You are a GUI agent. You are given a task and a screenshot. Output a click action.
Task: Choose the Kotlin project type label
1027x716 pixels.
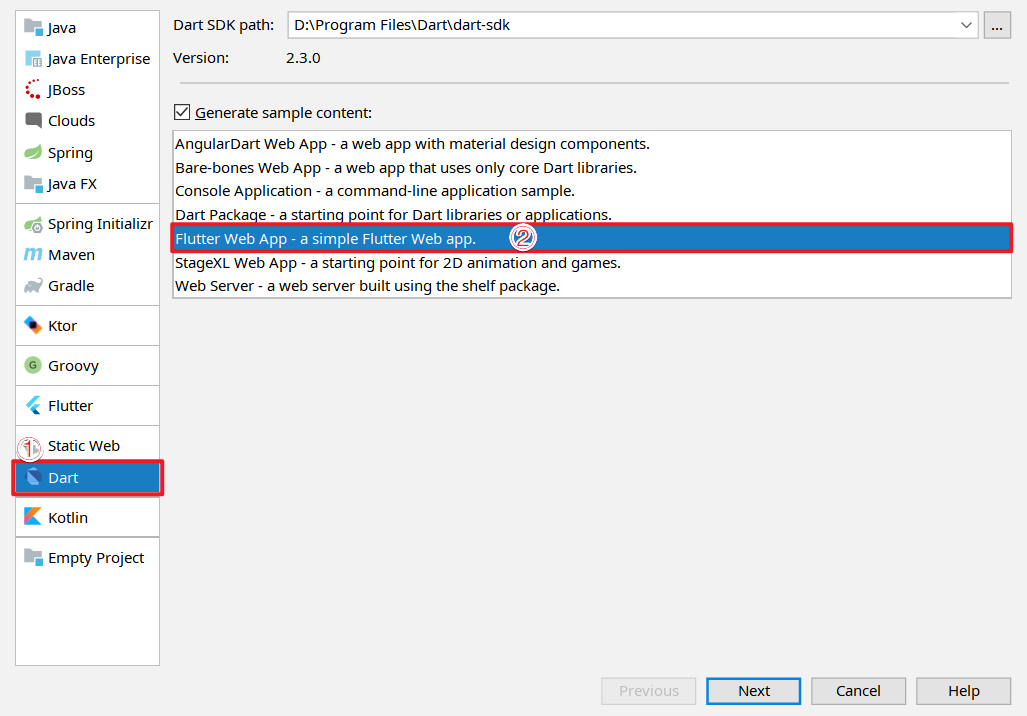pos(67,518)
